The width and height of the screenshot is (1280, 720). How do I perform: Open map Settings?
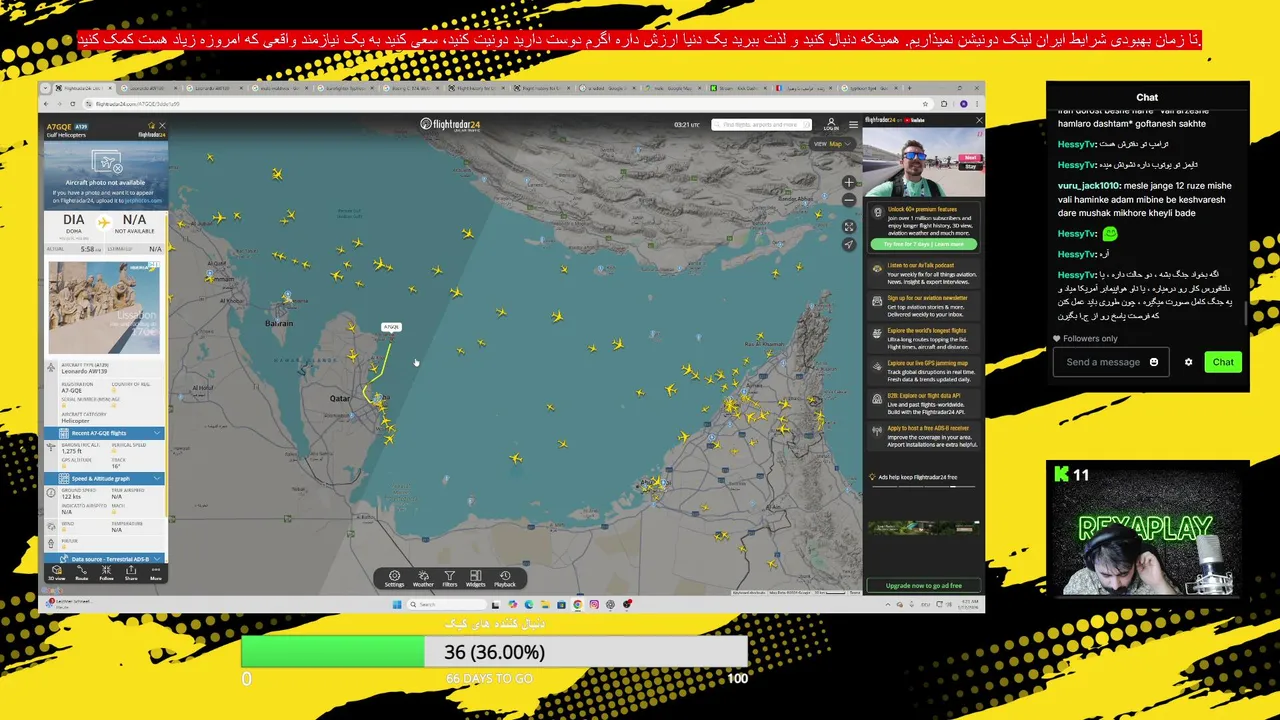(394, 578)
